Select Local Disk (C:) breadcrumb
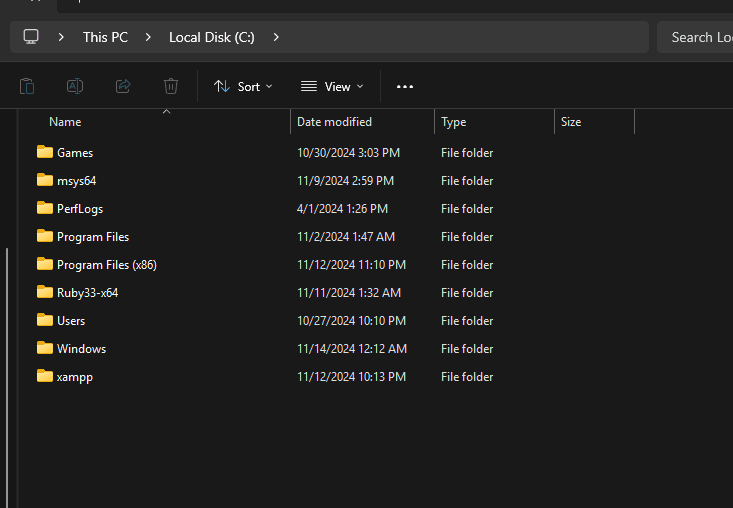 212,37
